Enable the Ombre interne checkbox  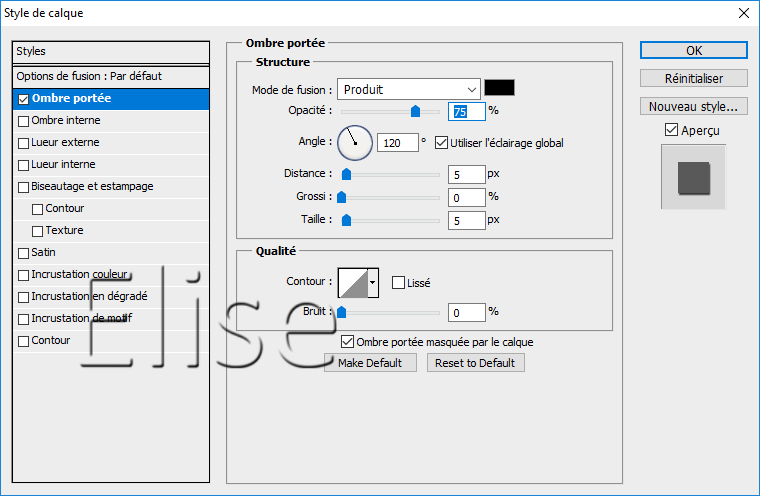coord(24,121)
